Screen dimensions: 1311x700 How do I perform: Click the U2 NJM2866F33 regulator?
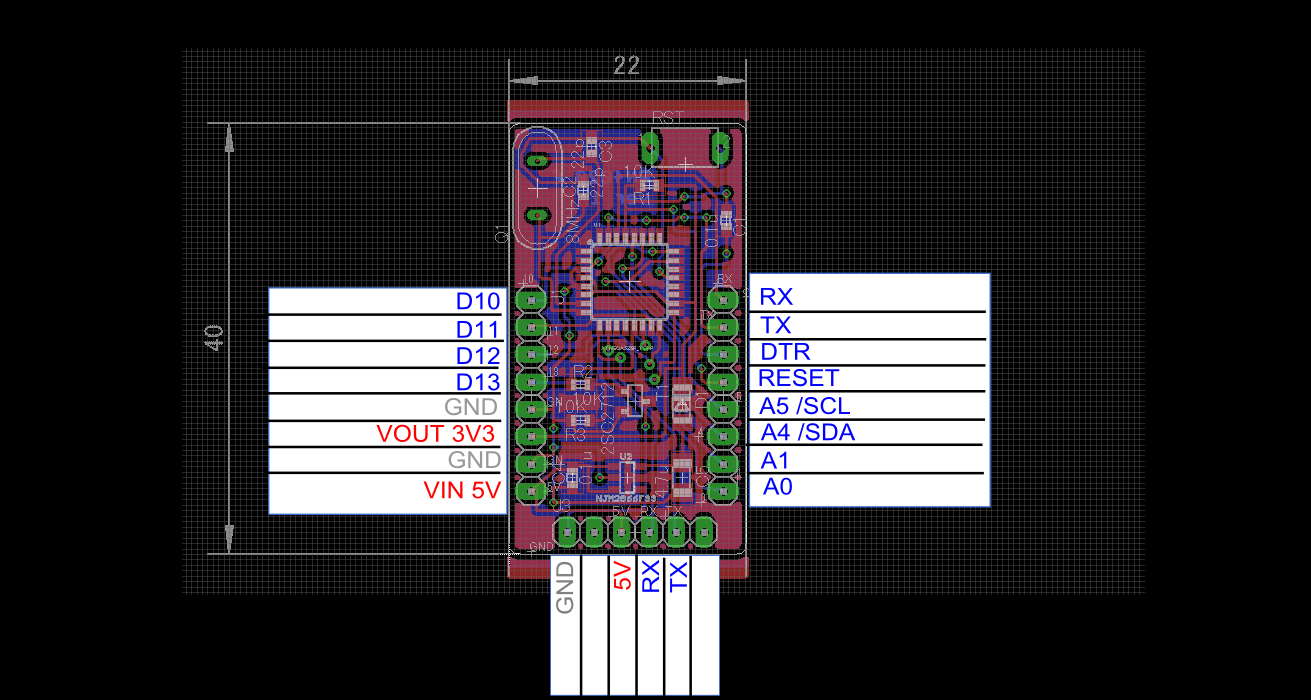[x=627, y=476]
